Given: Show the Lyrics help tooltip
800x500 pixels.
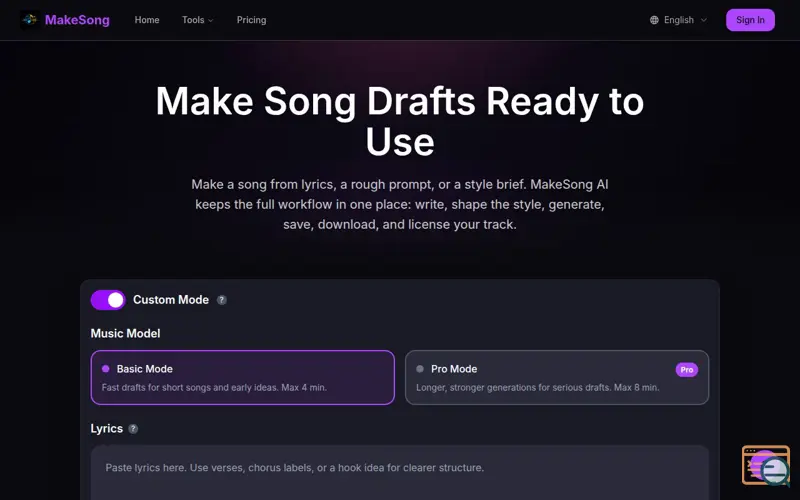Looking at the screenshot, I should [133, 429].
